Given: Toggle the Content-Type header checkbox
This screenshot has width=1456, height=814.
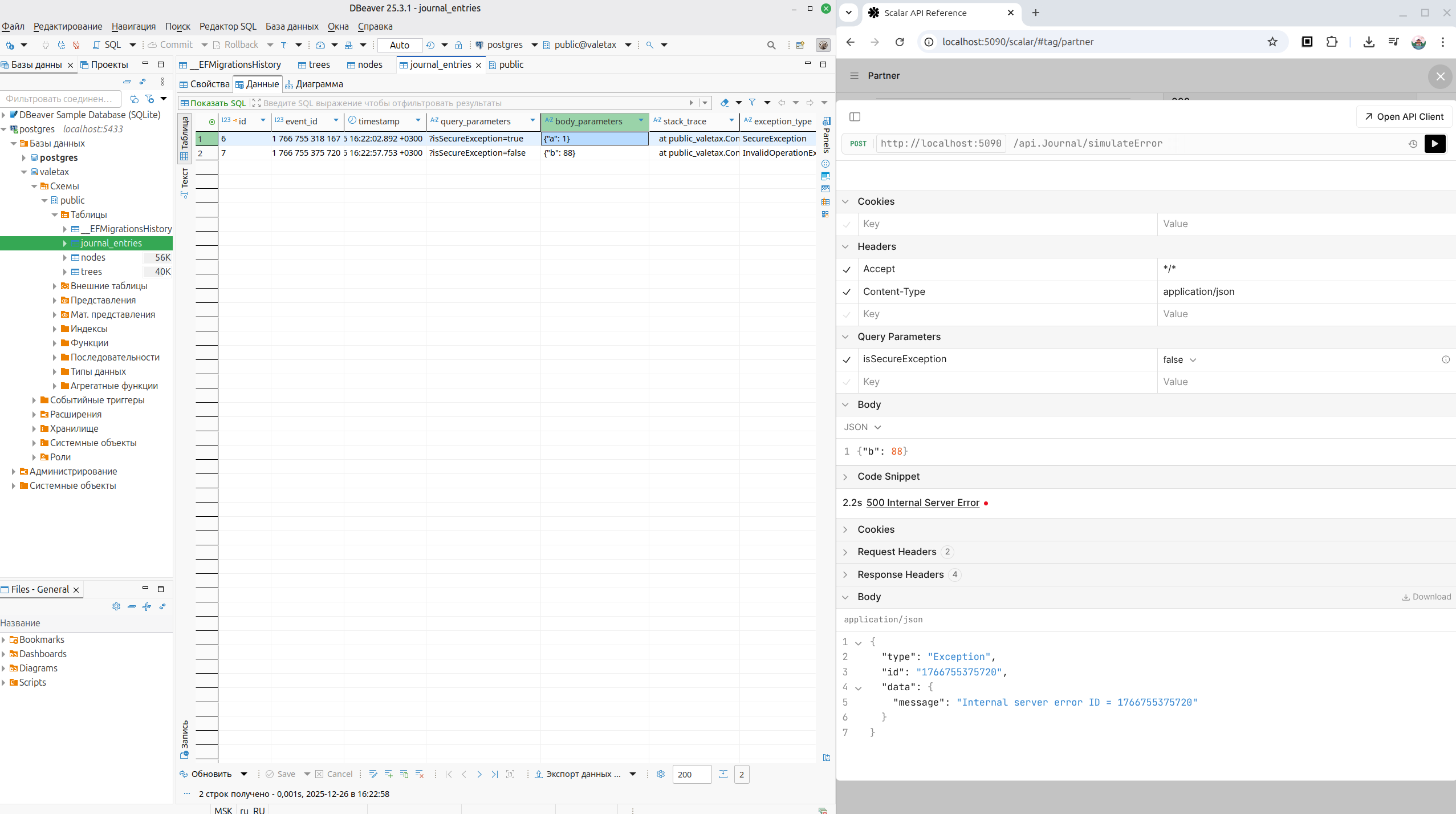Looking at the screenshot, I should pos(847,292).
